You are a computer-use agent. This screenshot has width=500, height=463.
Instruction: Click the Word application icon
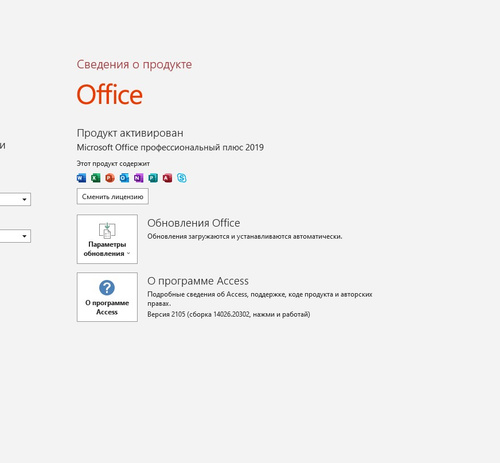81,178
